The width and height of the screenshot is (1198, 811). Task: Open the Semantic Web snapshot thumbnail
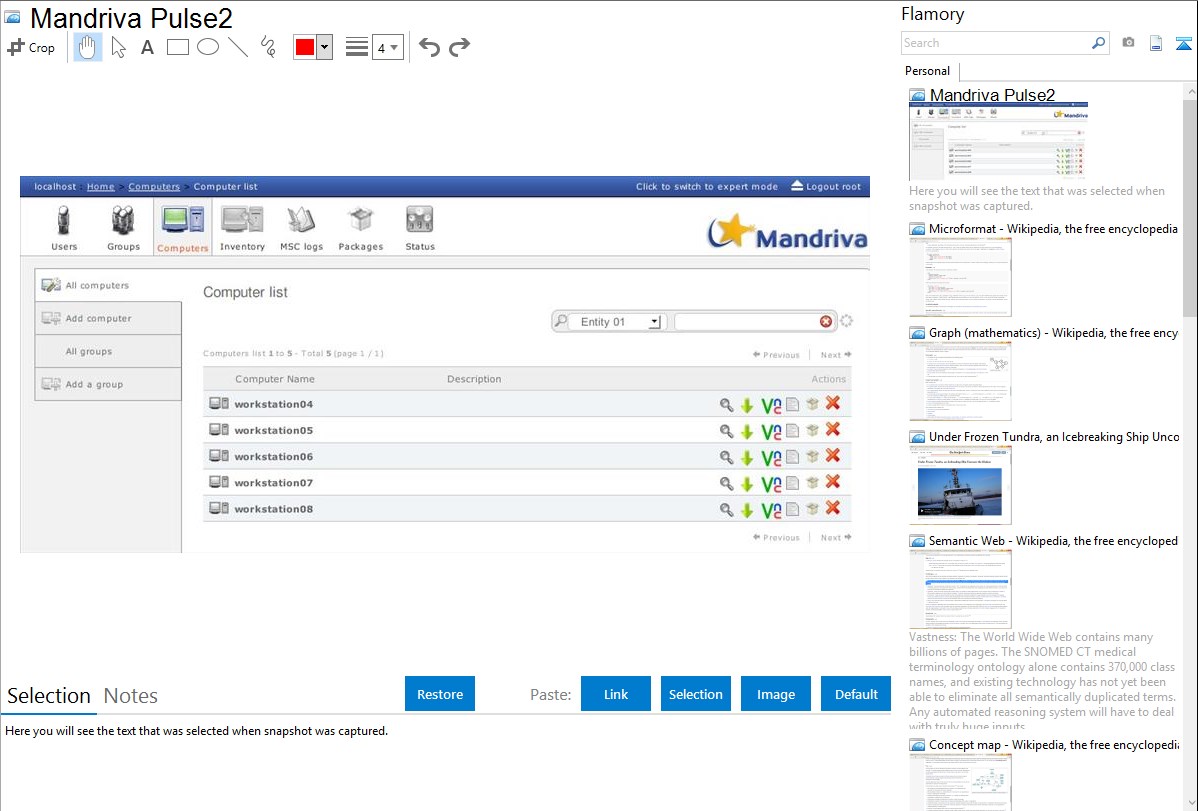[x=960, y=589]
